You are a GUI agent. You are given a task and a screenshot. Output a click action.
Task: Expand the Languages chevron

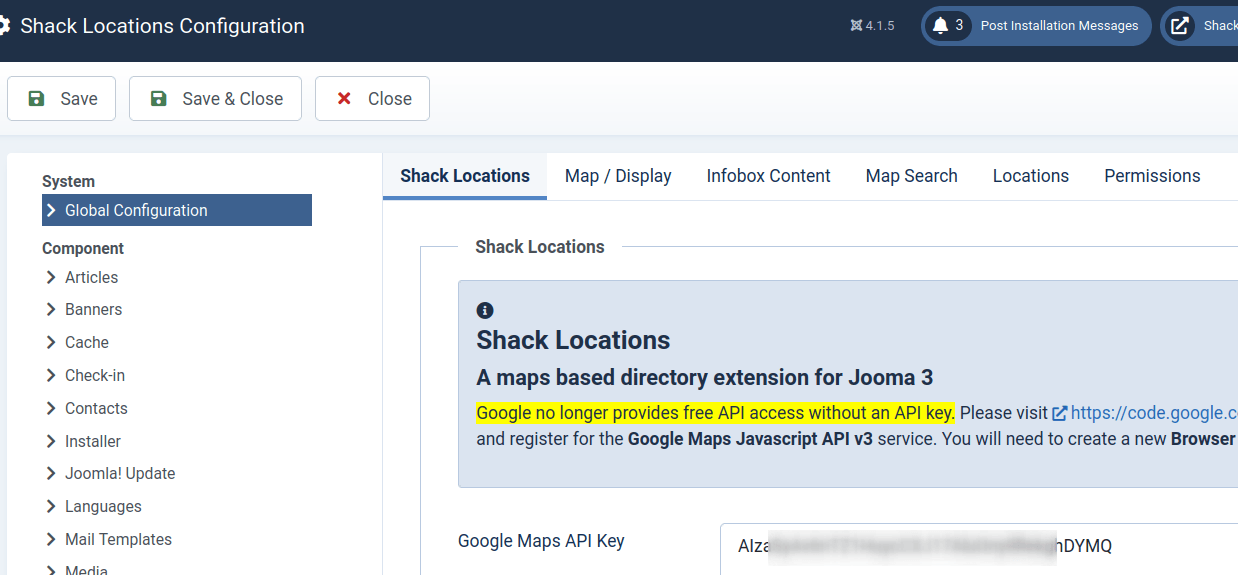51,506
